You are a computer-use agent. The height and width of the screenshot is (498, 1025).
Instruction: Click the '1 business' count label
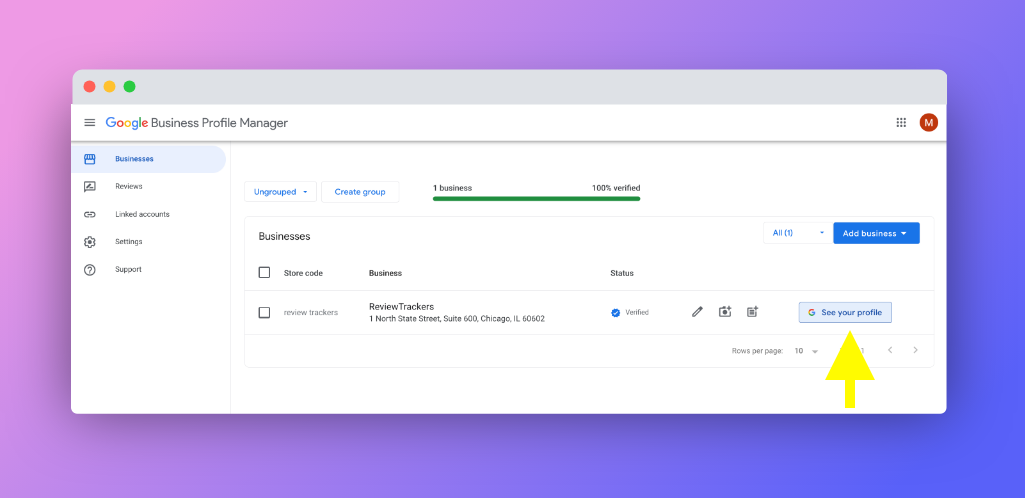452,188
